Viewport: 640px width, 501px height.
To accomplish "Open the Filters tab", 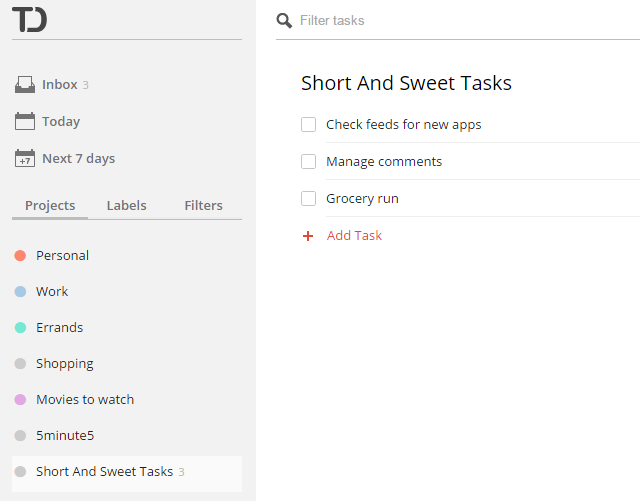I will (x=203, y=206).
